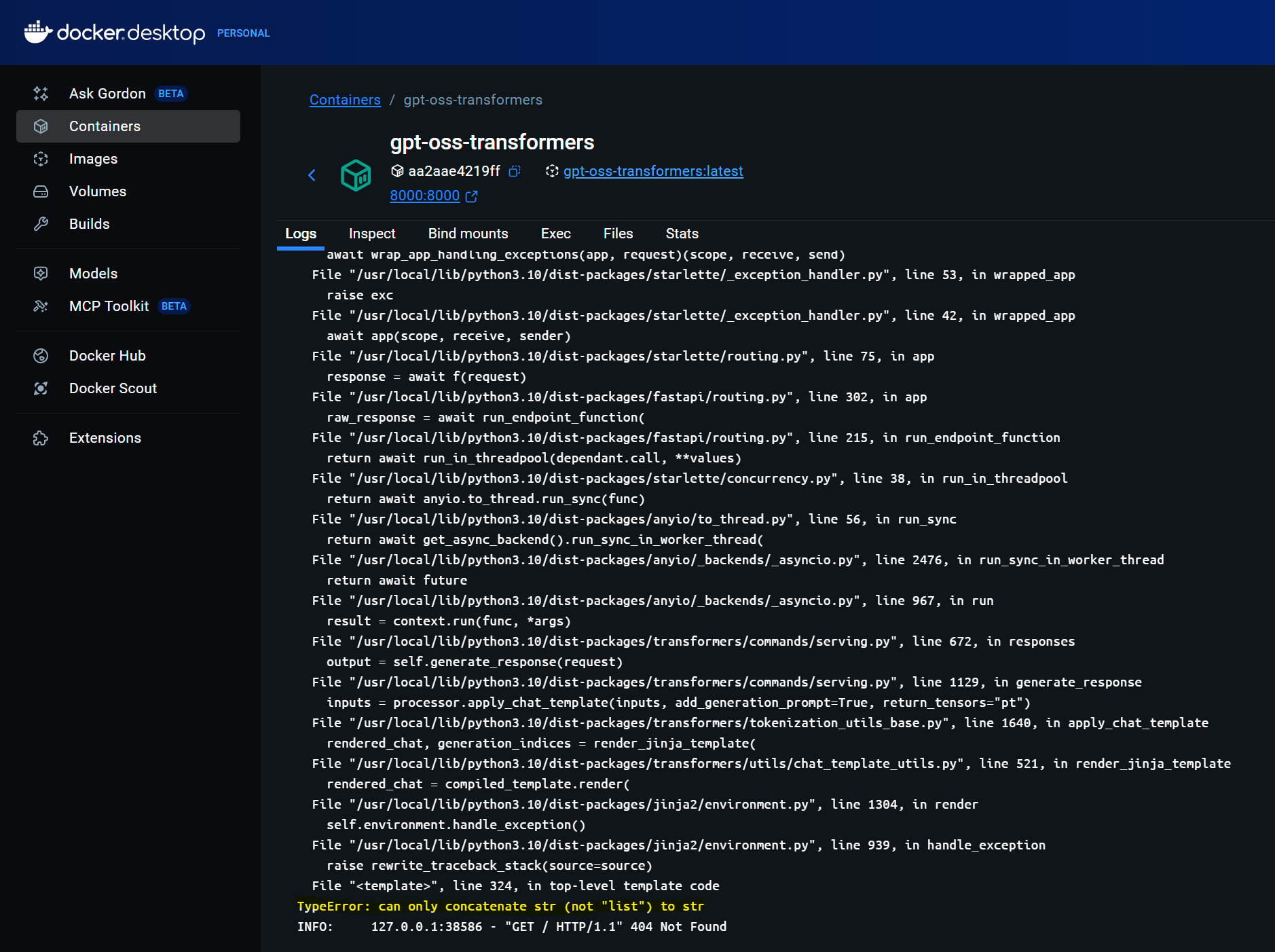Click the gpt-oss-transformers page title

492,142
